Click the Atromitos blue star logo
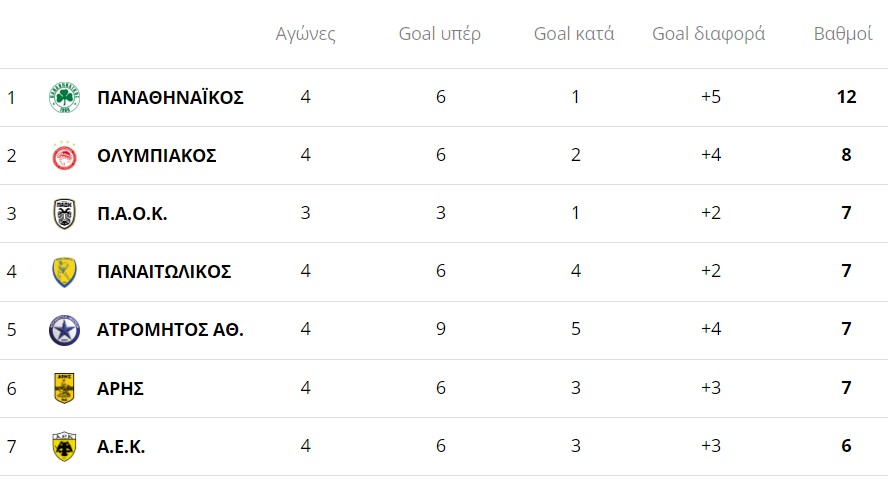 (x=64, y=330)
